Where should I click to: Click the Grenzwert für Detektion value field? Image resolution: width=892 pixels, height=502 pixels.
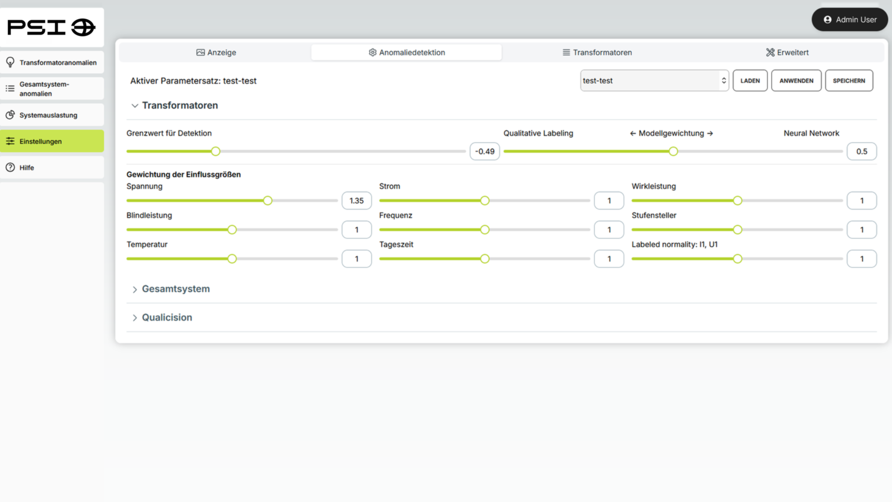[x=484, y=152]
